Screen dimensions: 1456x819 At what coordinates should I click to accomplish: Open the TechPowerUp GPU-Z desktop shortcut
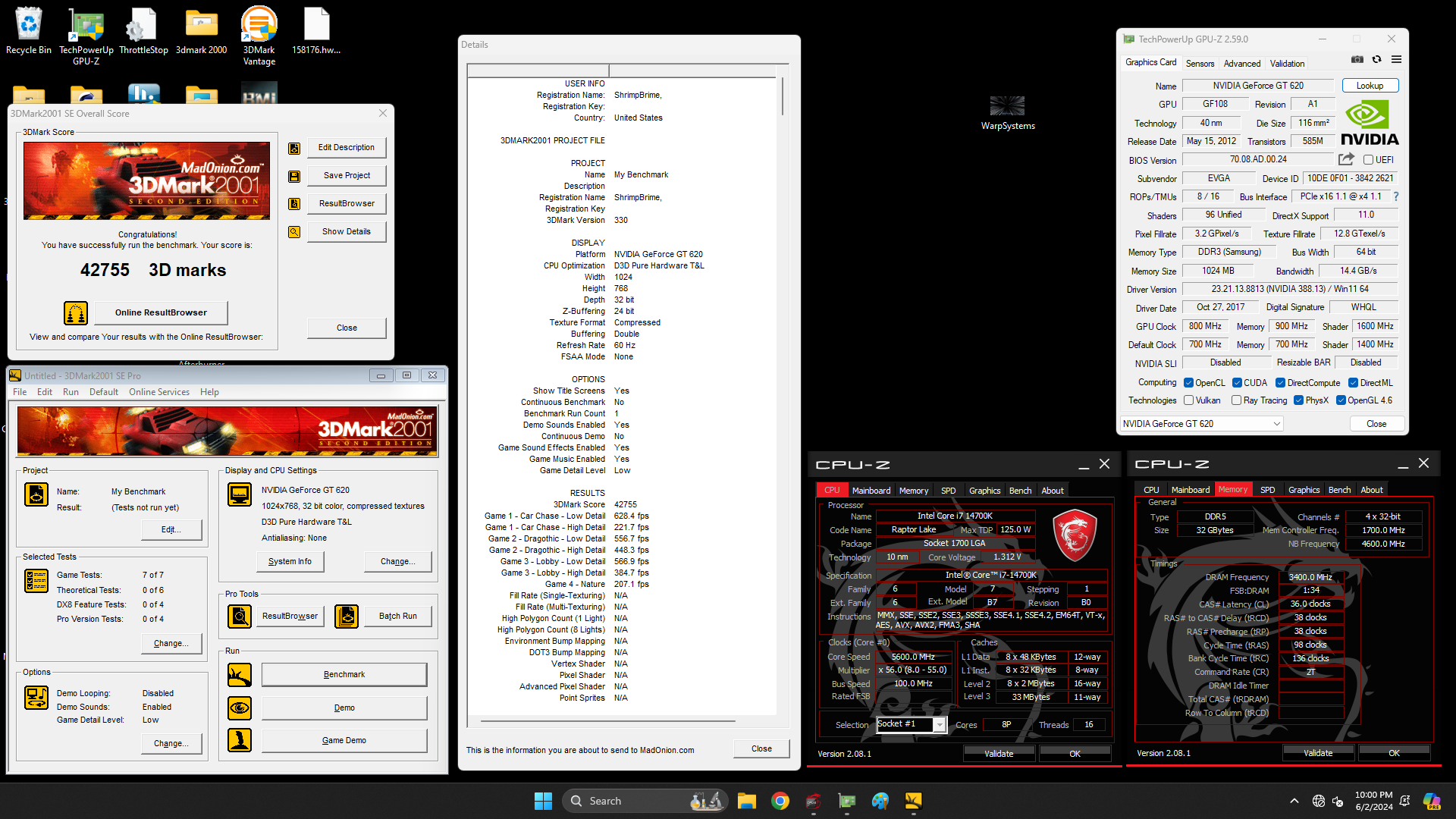(x=86, y=36)
